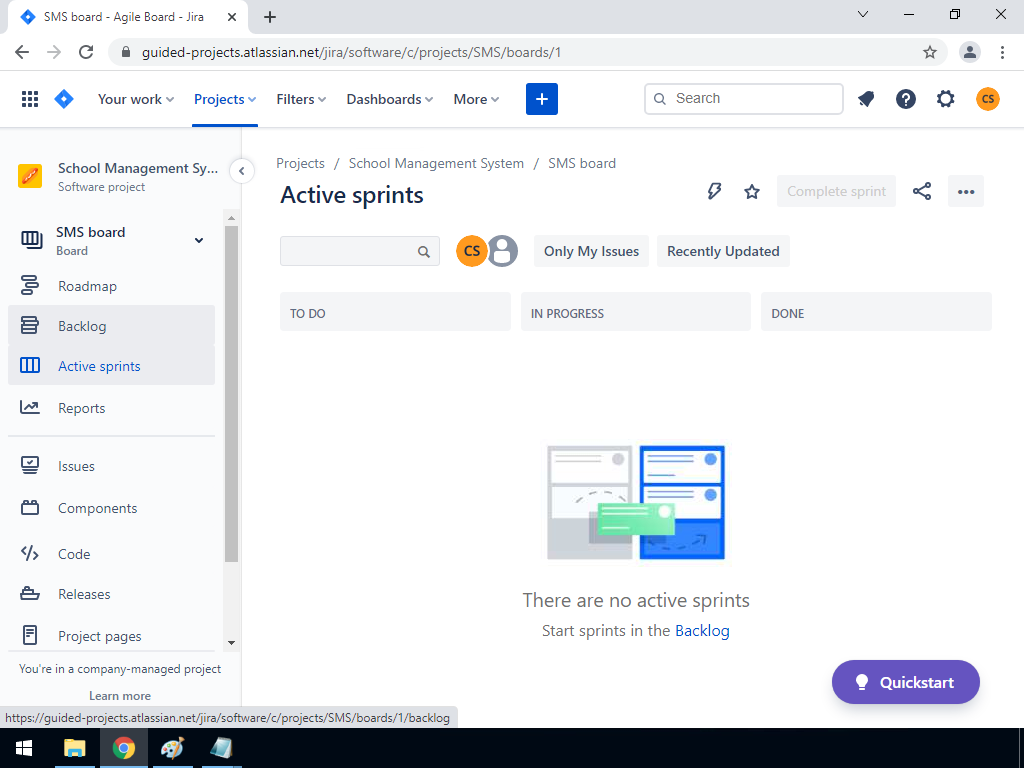
Task: Open CS profile avatar in top navigation
Action: click(x=988, y=99)
